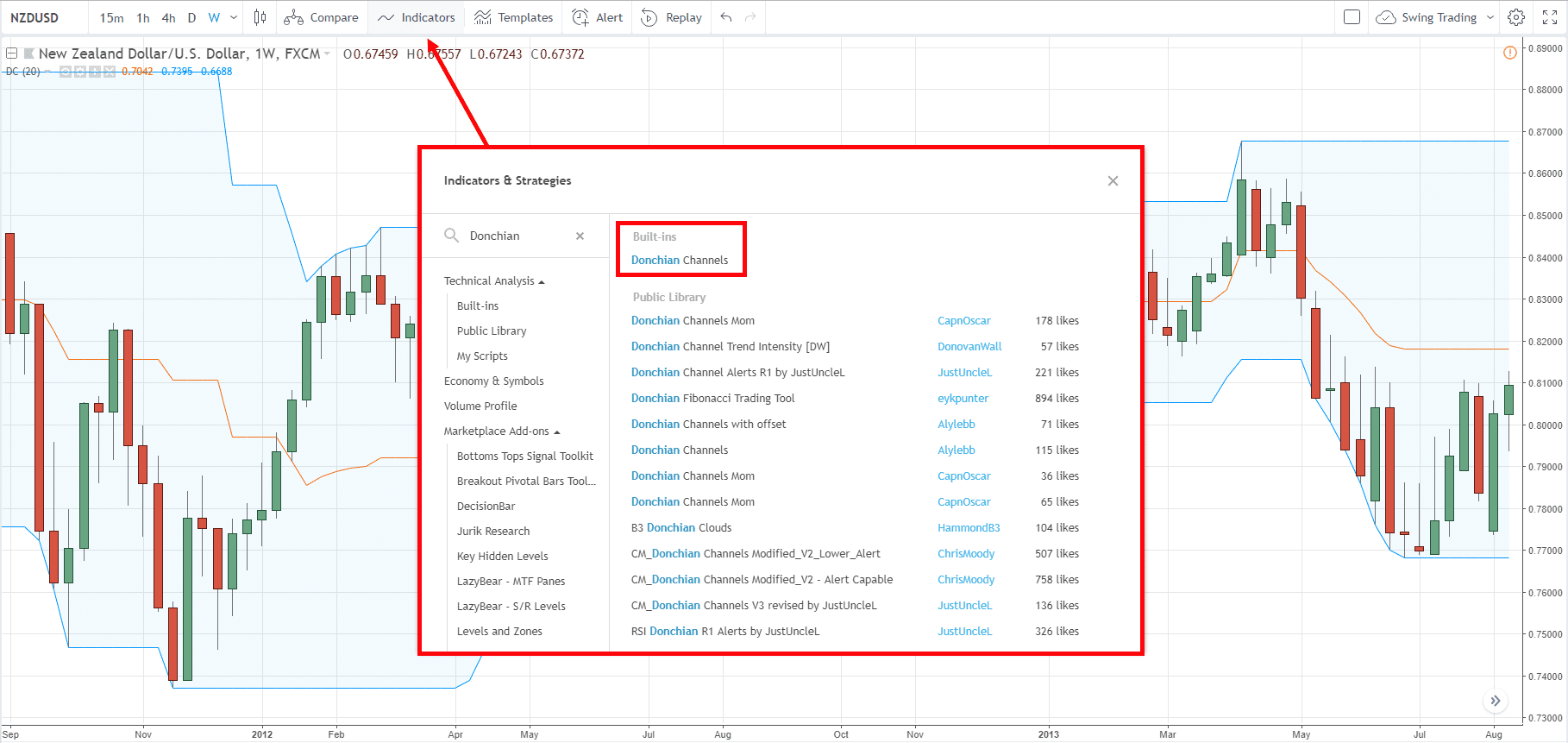Image resolution: width=1568 pixels, height=743 pixels.
Task: Open the timeframe dropdown arrow
Action: point(234,17)
